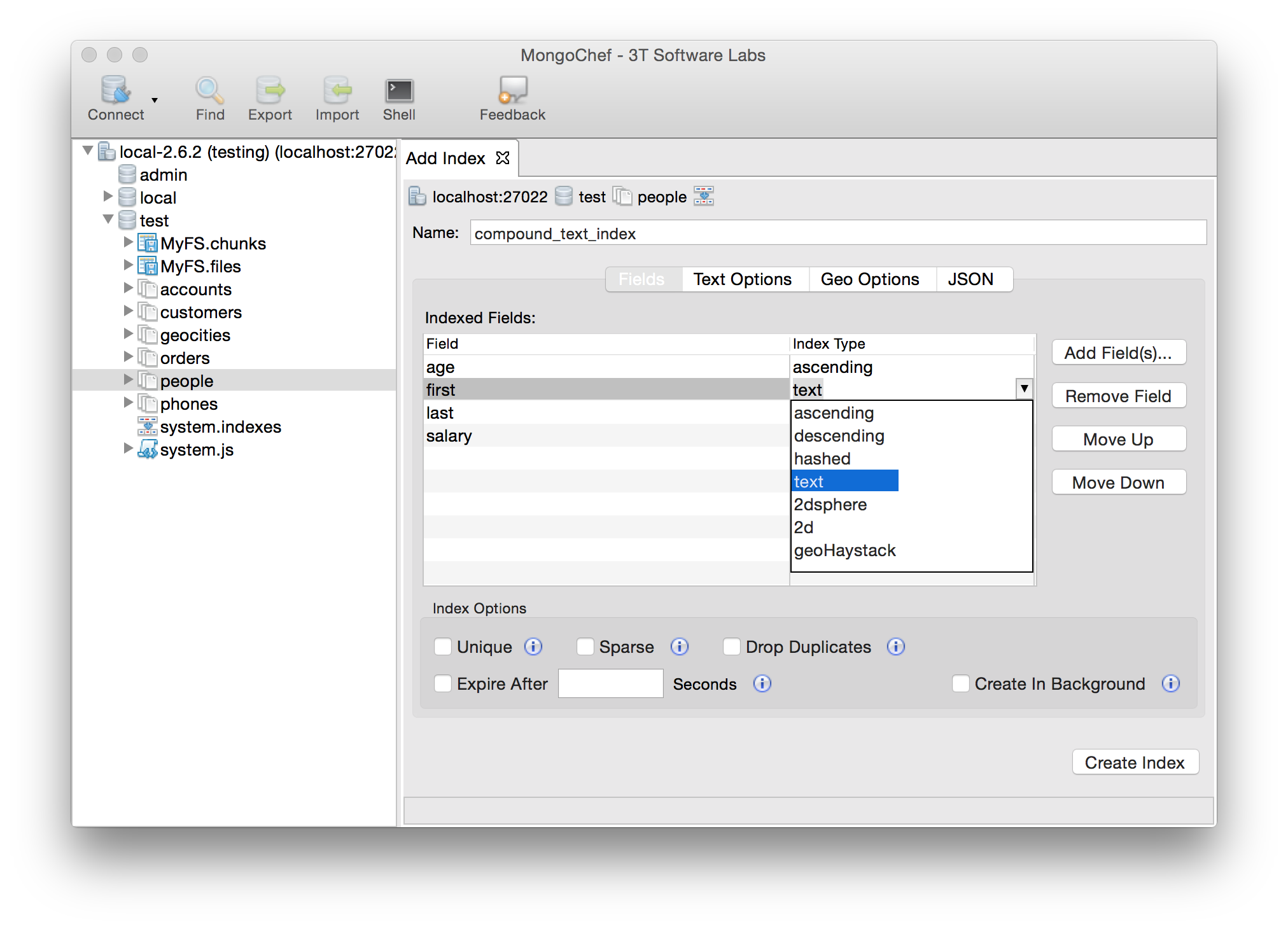The image size is (1288, 929).
Task: Collapse the local-2.6.2 server node
Action: [x=88, y=151]
